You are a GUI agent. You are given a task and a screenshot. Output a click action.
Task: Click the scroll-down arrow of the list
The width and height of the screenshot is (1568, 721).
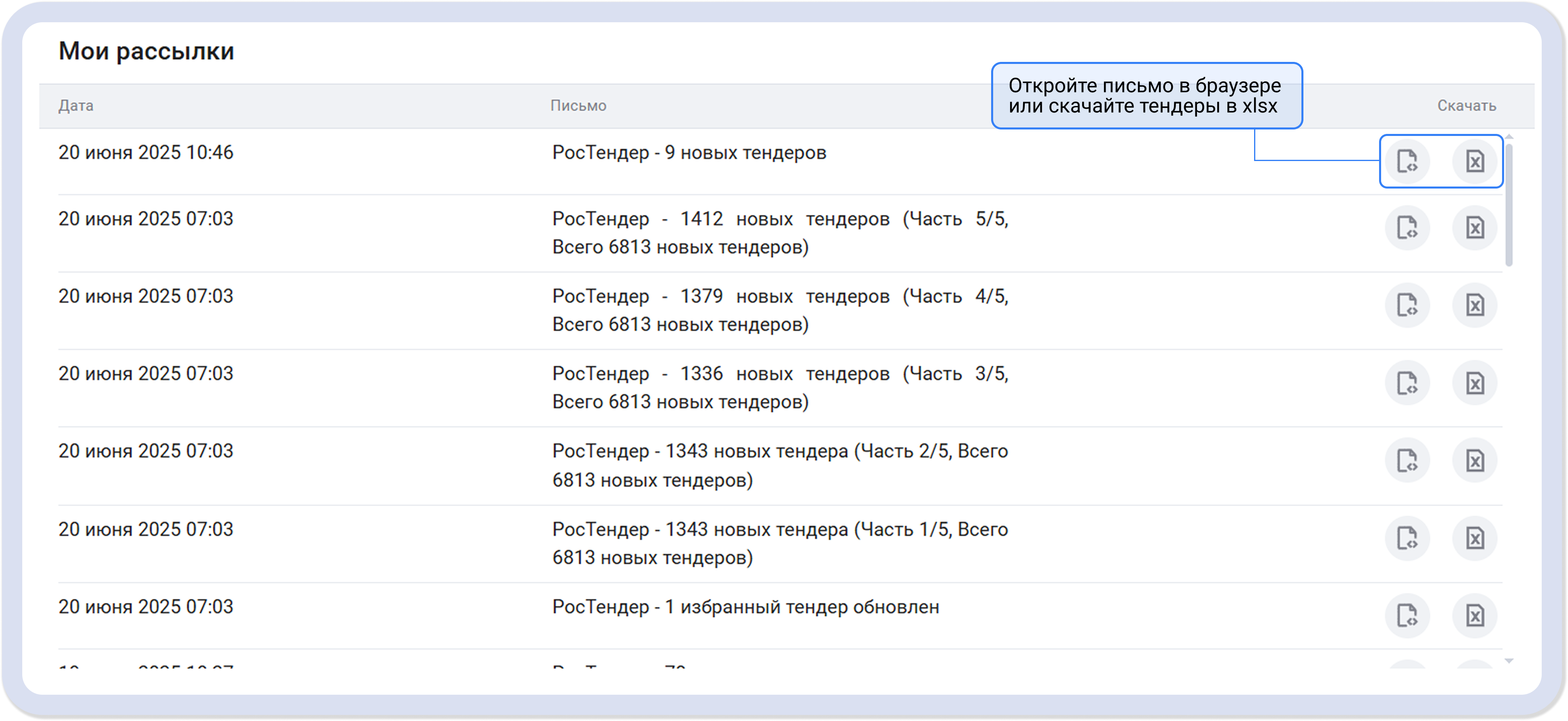pos(1509,661)
